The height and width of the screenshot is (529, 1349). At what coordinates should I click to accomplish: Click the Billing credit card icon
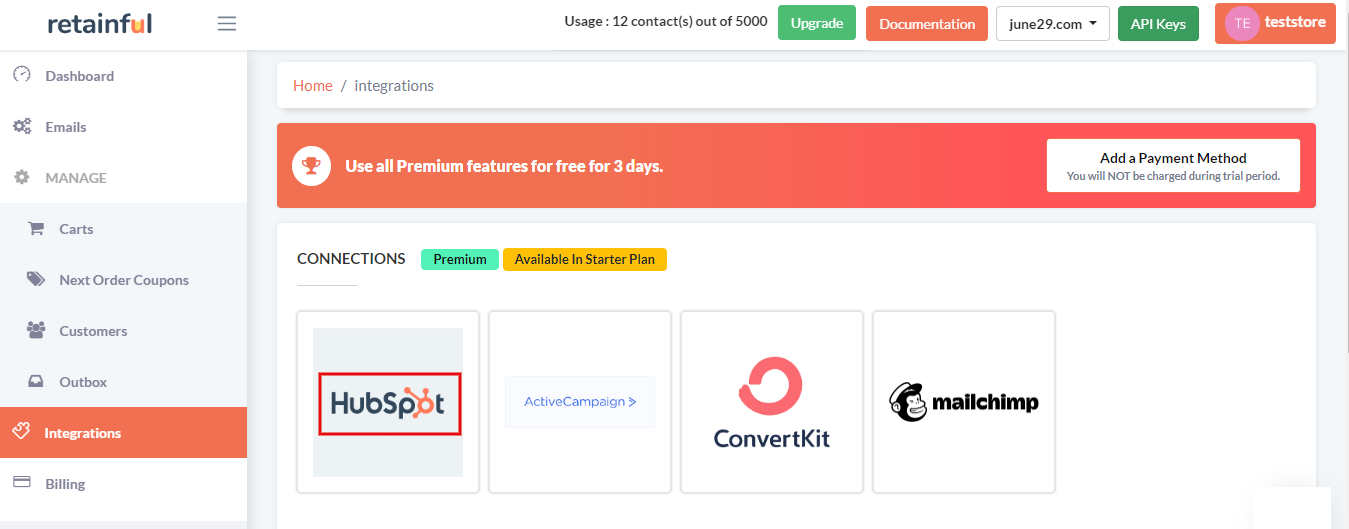pyautogui.click(x=21, y=483)
